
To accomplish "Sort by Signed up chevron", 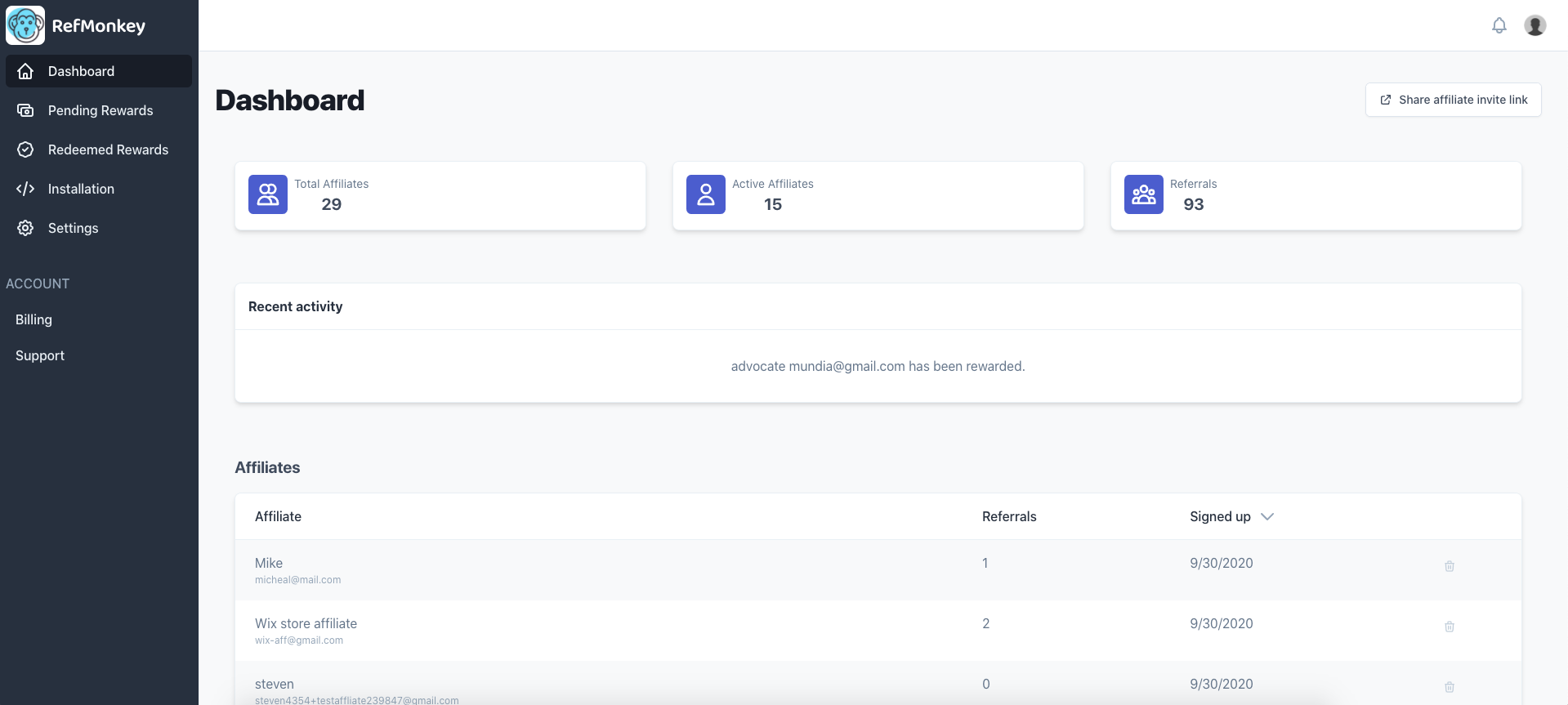I will [1267, 516].
